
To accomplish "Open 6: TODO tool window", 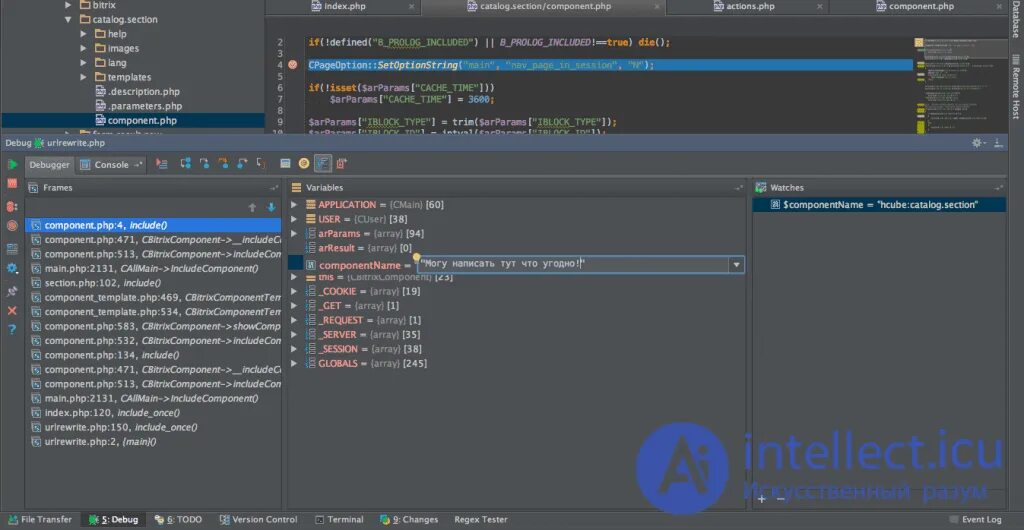I will [178, 520].
